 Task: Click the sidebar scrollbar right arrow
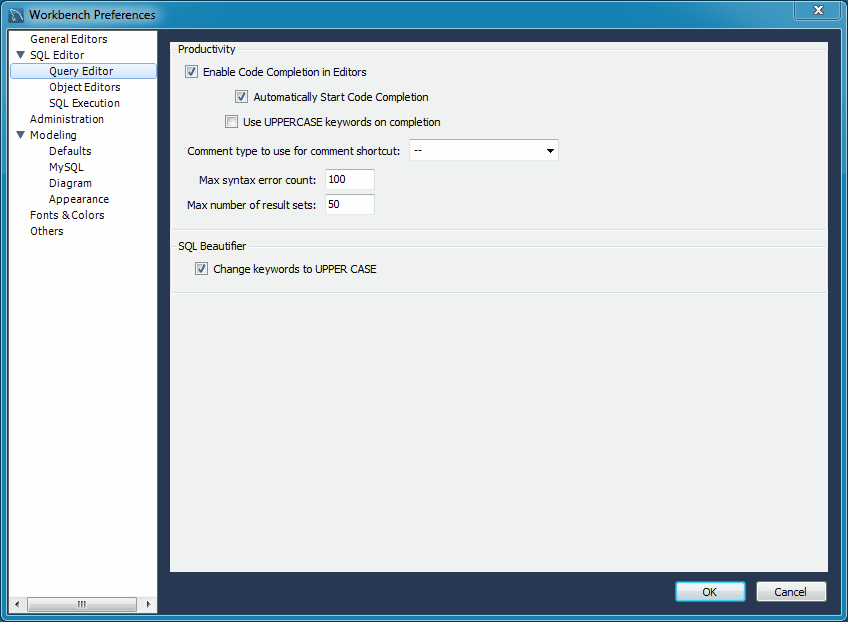tap(148, 604)
